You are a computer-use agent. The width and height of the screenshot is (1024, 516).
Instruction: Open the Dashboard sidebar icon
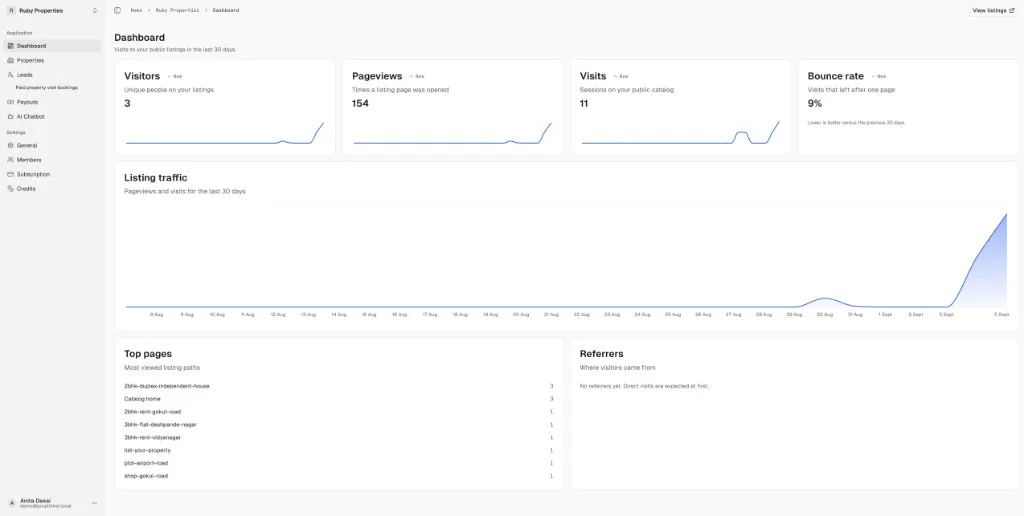tap(10, 46)
